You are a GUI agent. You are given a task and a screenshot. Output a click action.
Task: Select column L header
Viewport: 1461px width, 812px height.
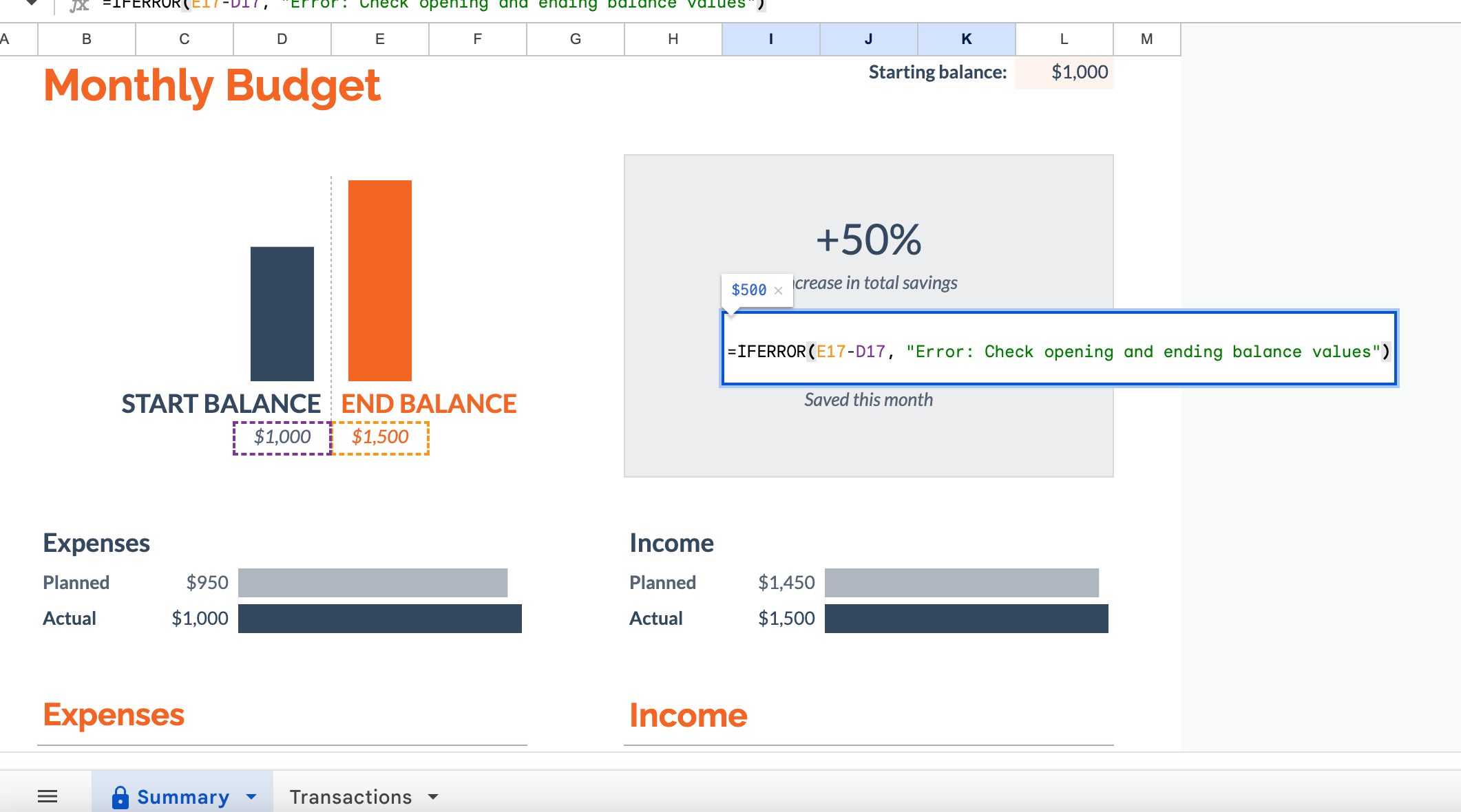(1064, 39)
